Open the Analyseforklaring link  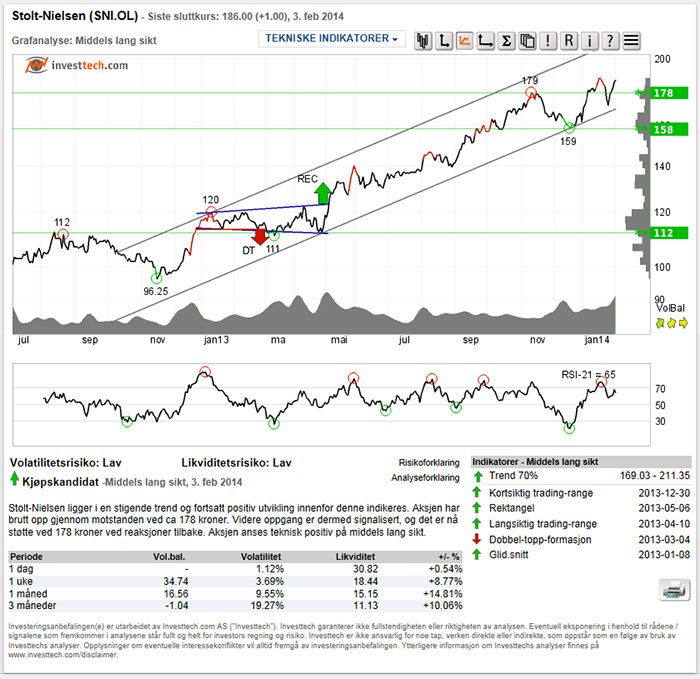click(427, 478)
